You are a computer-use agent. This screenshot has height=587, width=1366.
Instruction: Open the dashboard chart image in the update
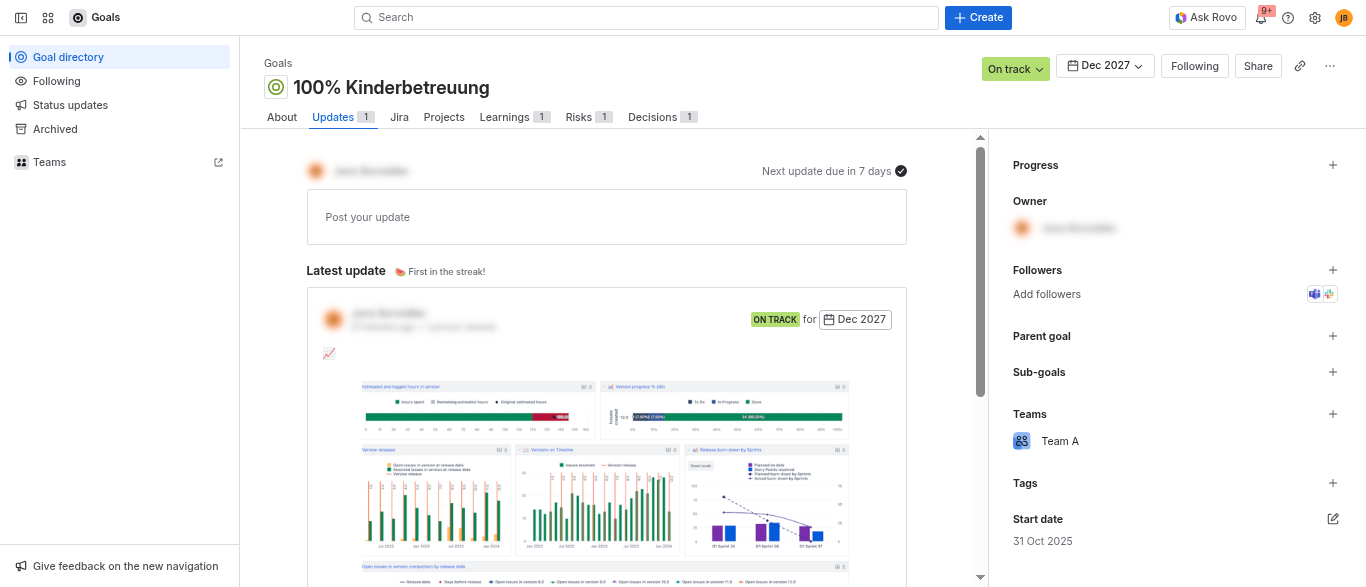click(605, 483)
